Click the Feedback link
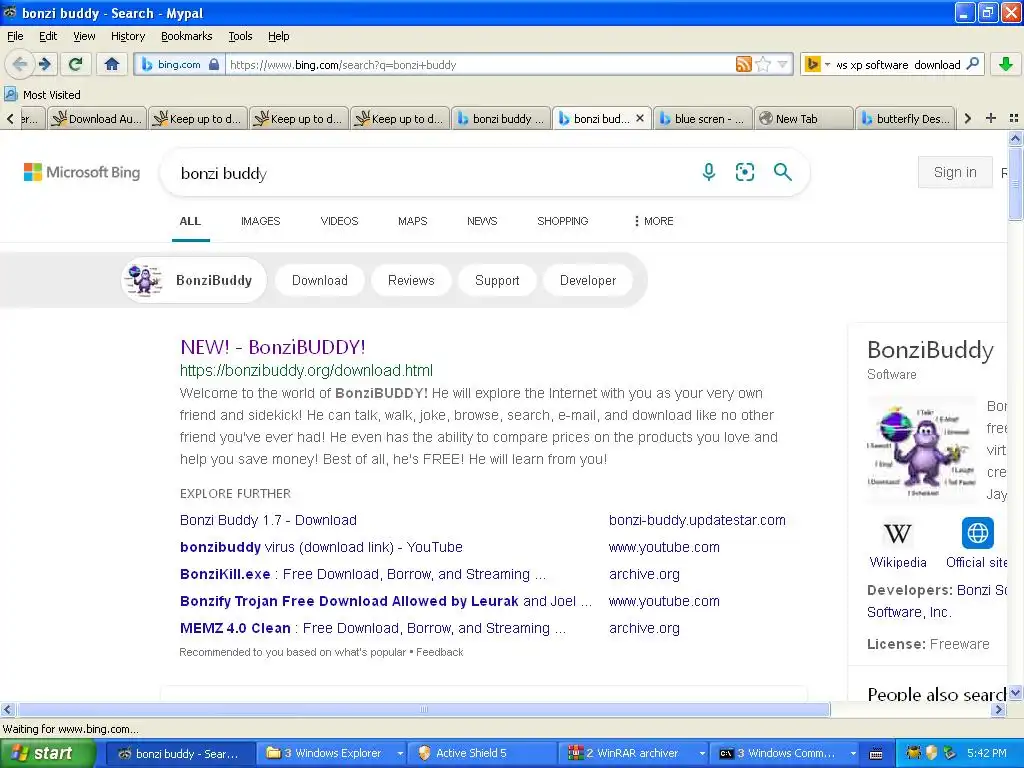 (x=440, y=652)
